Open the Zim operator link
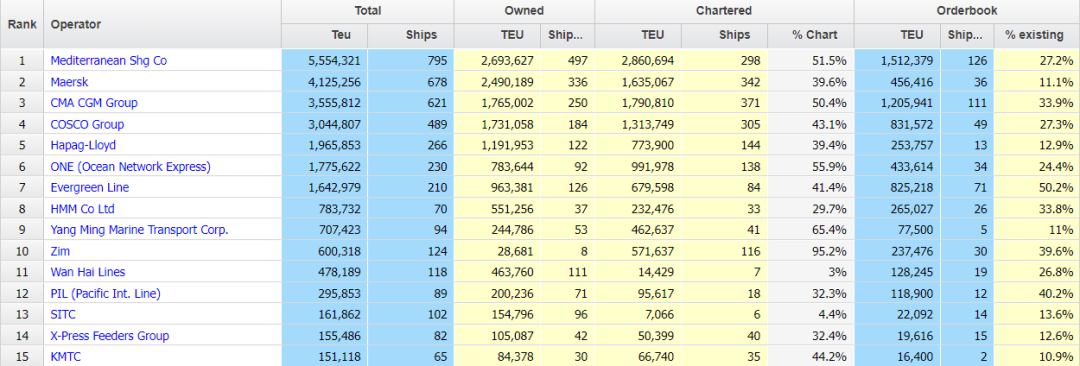Image resolution: width=1080 pixels, height=366 pixels. [x=60, y=252]
